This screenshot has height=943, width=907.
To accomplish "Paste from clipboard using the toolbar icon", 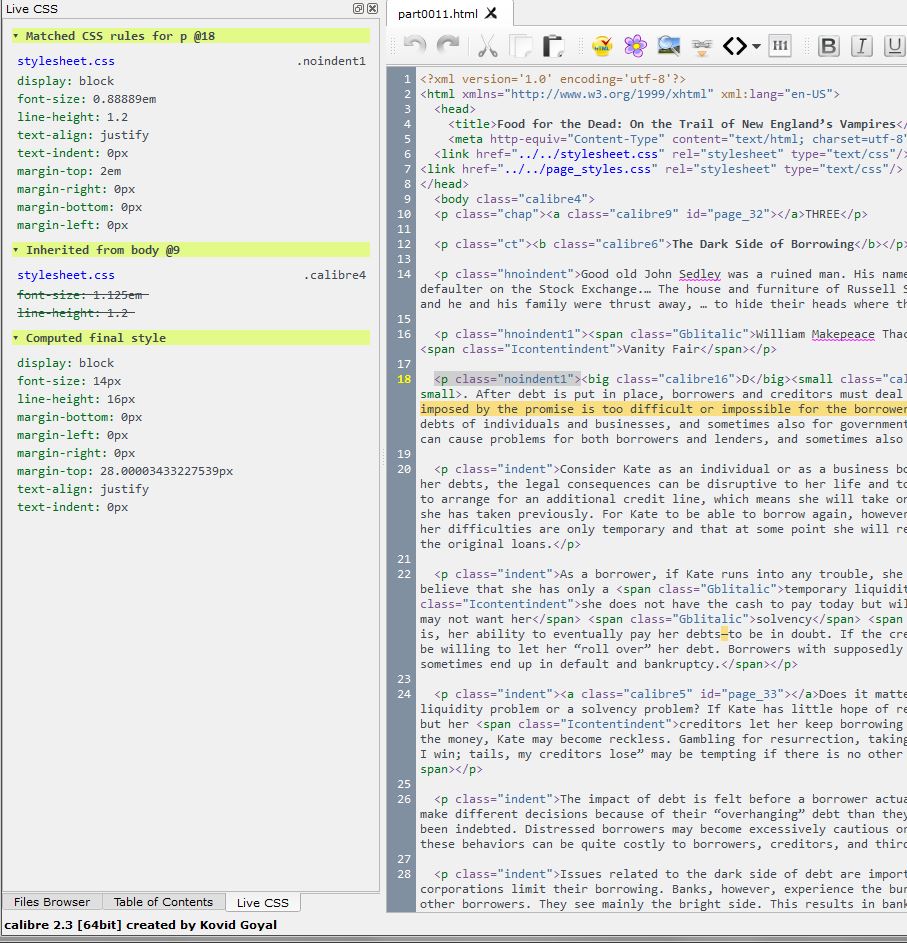I will [553, 46].
